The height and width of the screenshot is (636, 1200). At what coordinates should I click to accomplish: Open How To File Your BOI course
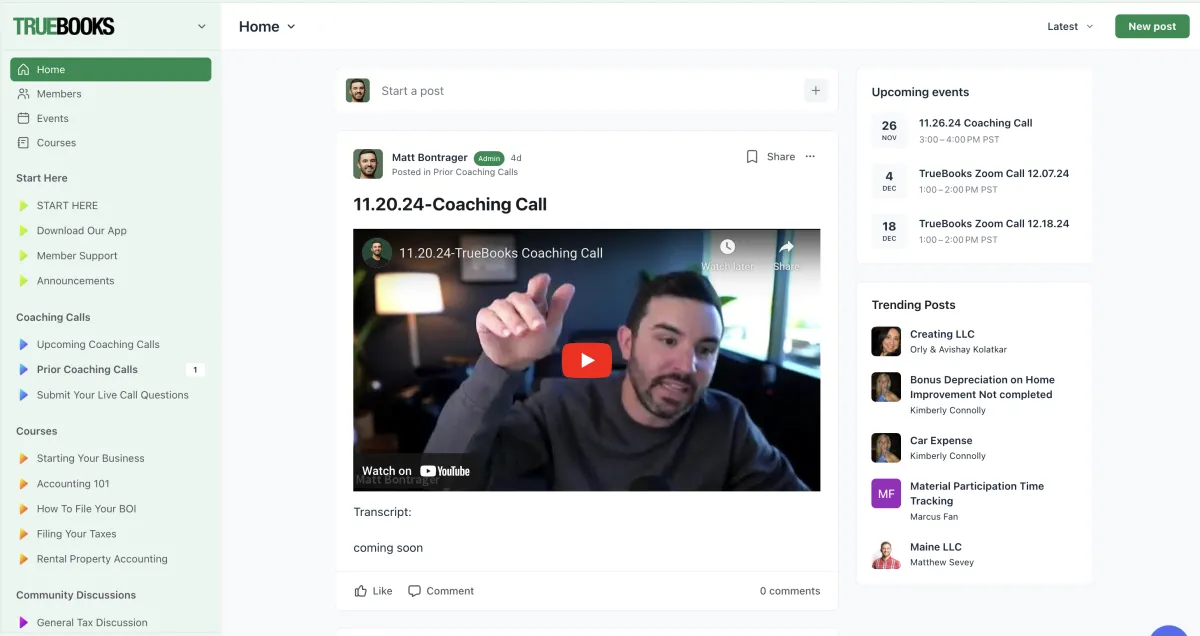pyautogui.click(x=86, y=509)
